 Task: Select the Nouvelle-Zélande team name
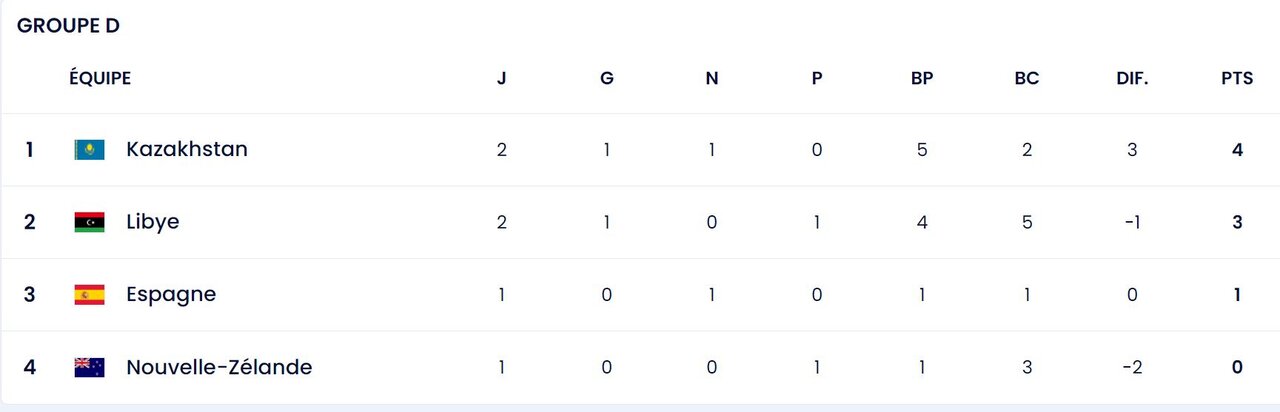219,367
